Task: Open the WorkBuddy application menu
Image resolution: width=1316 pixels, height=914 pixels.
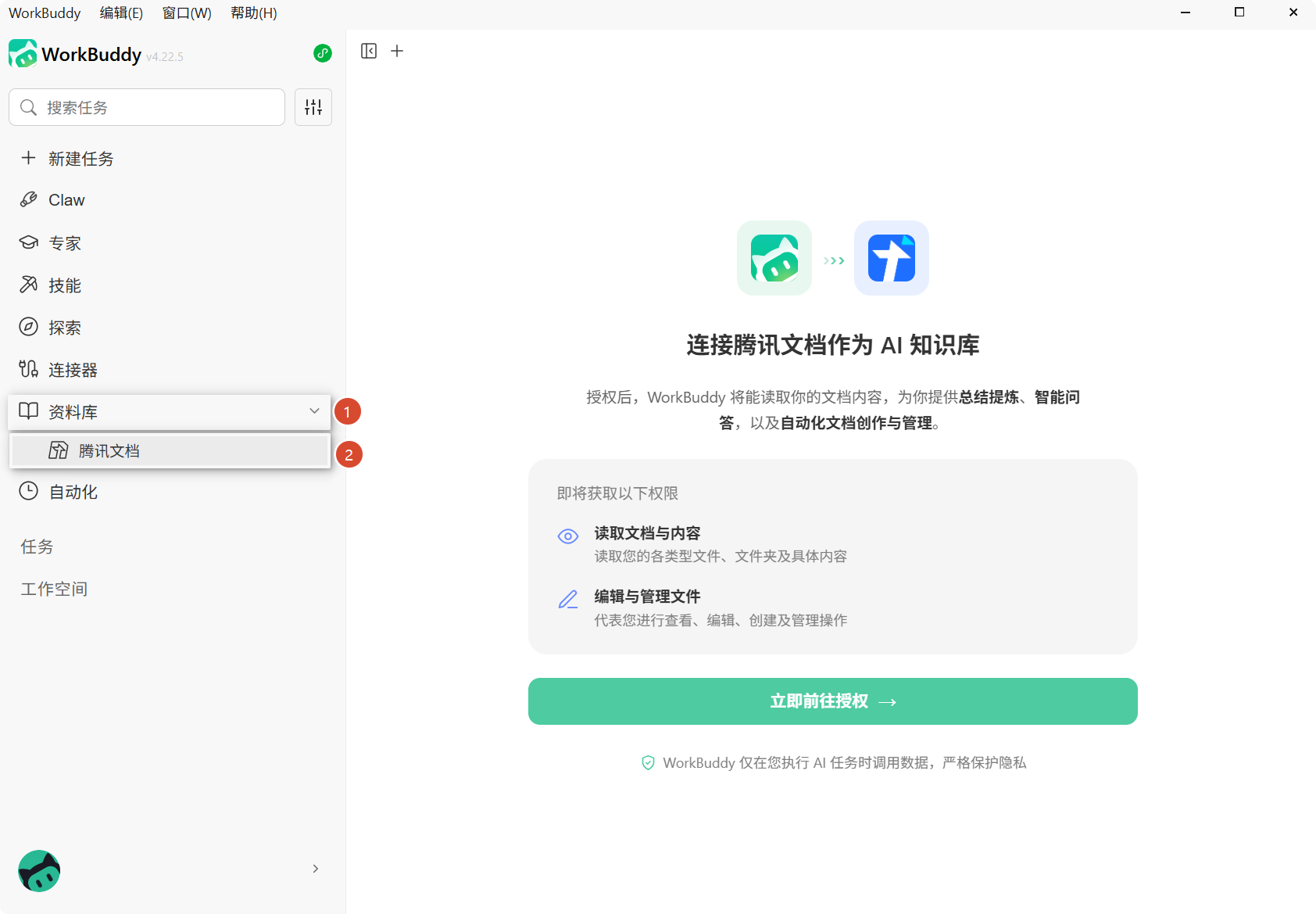Action: [45, 13]
